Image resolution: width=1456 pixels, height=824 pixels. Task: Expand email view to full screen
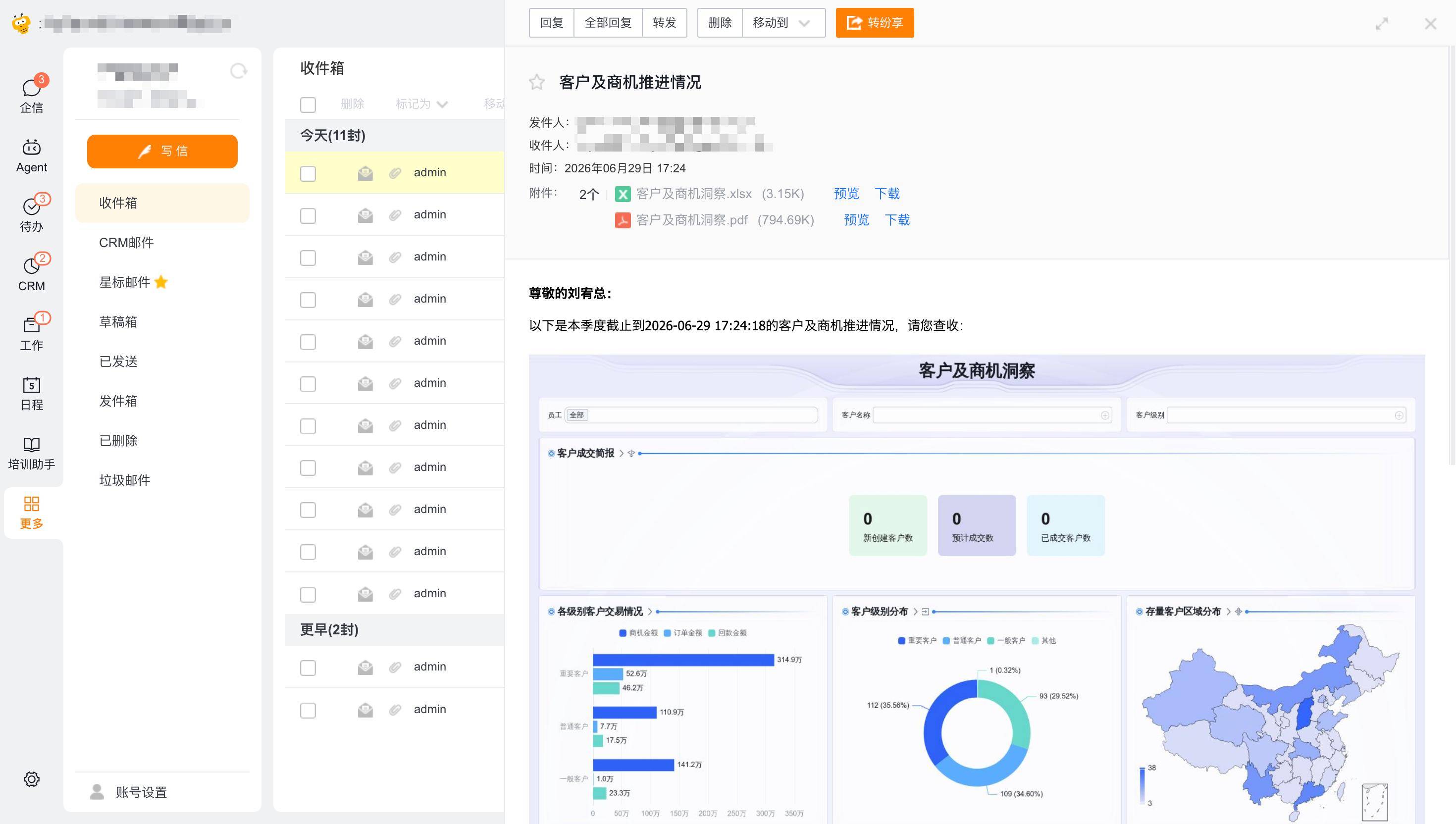point(1381,24)
